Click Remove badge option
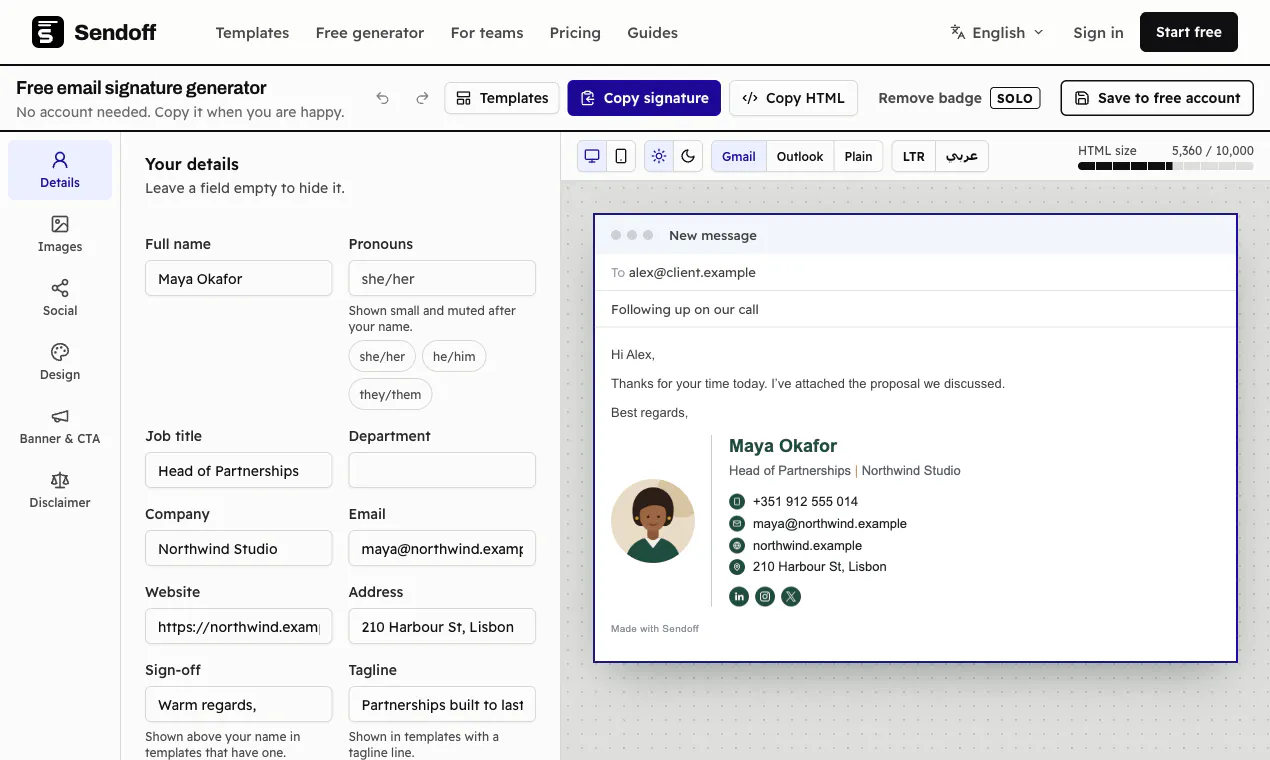1270x760 pixels. [958, 98]
